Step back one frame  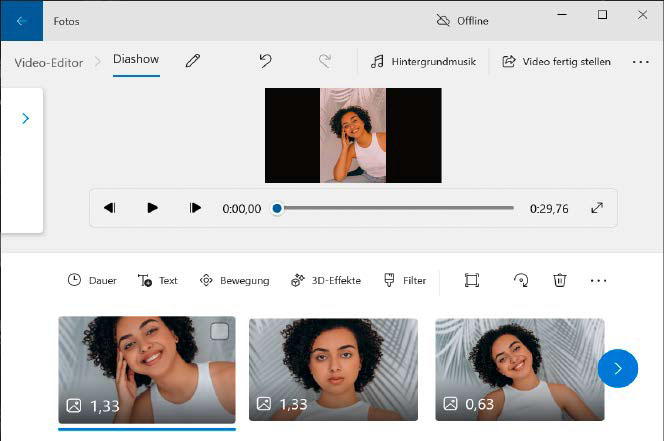110,208
